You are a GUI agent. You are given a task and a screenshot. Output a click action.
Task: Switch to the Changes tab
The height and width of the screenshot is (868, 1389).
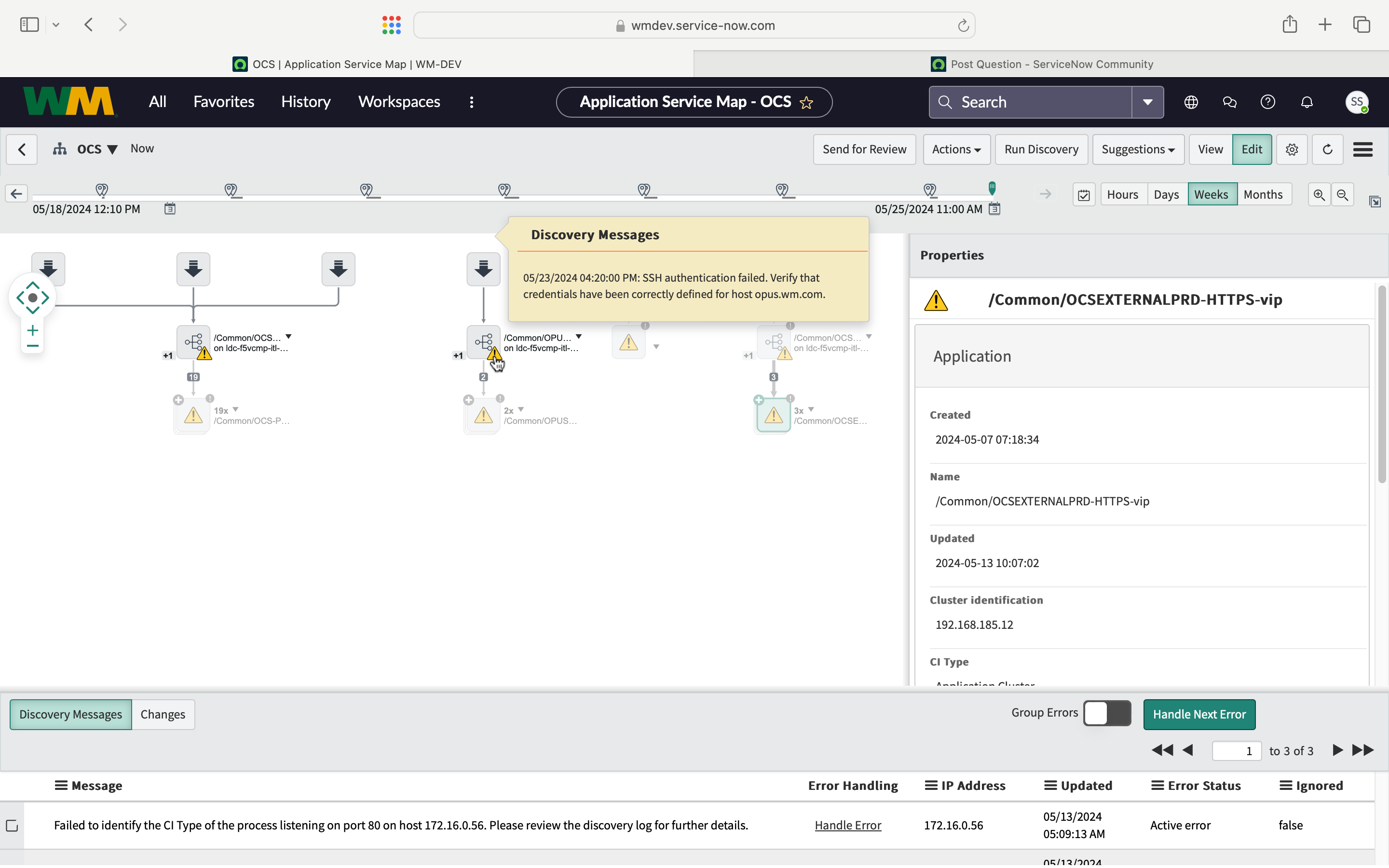tap(163, 714)
